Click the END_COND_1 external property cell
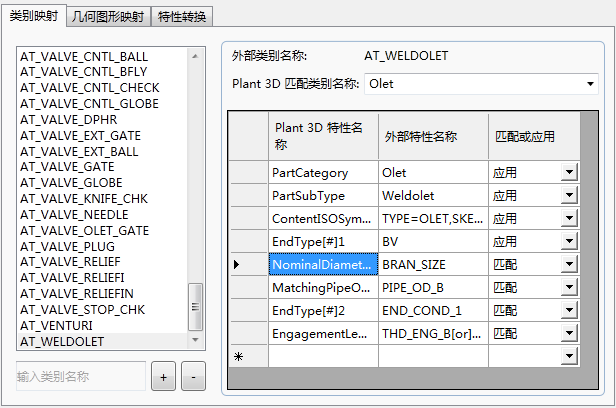 [433, 311]
